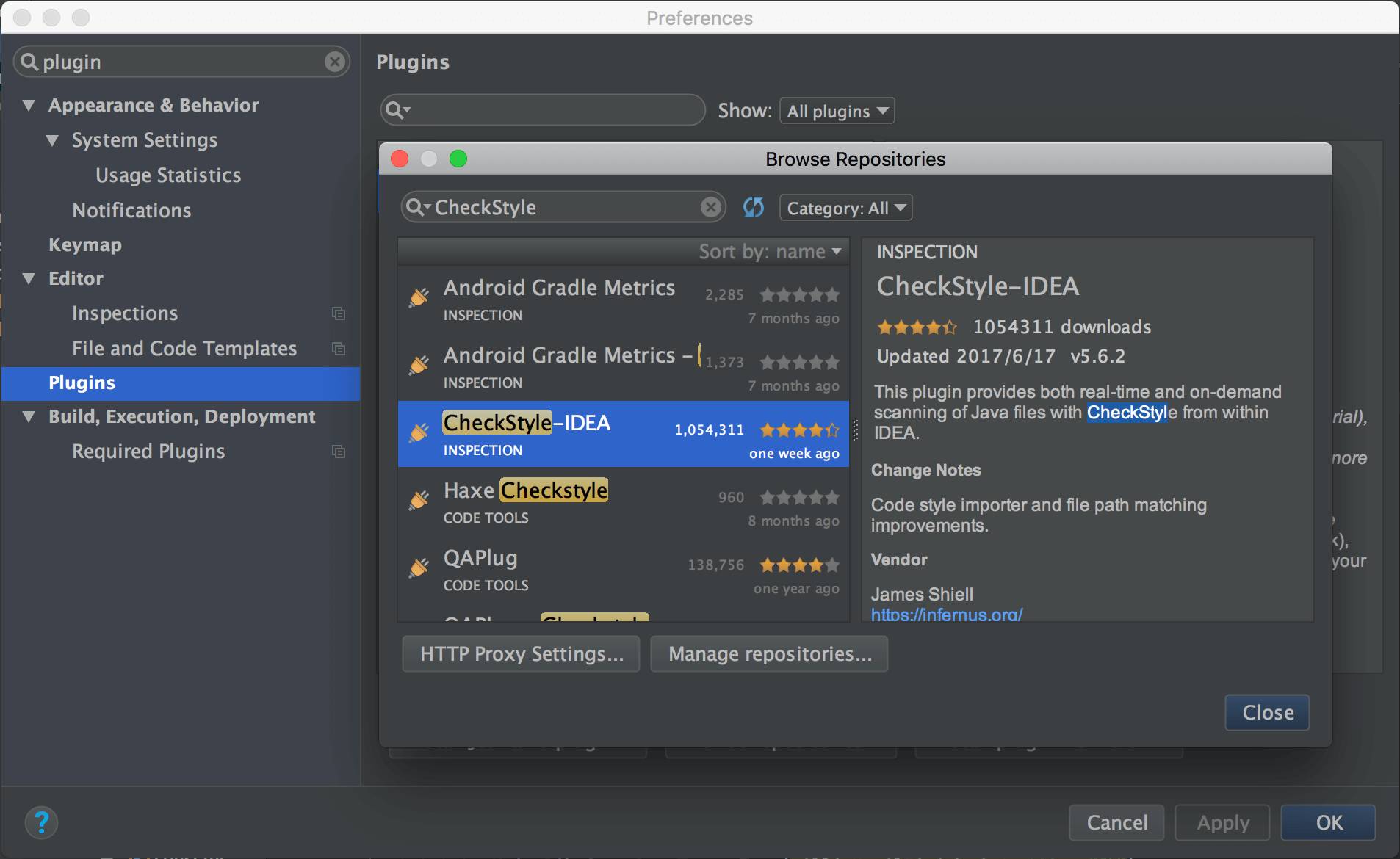
Task: Open the Inspections settings page
Action: [125, 313]
